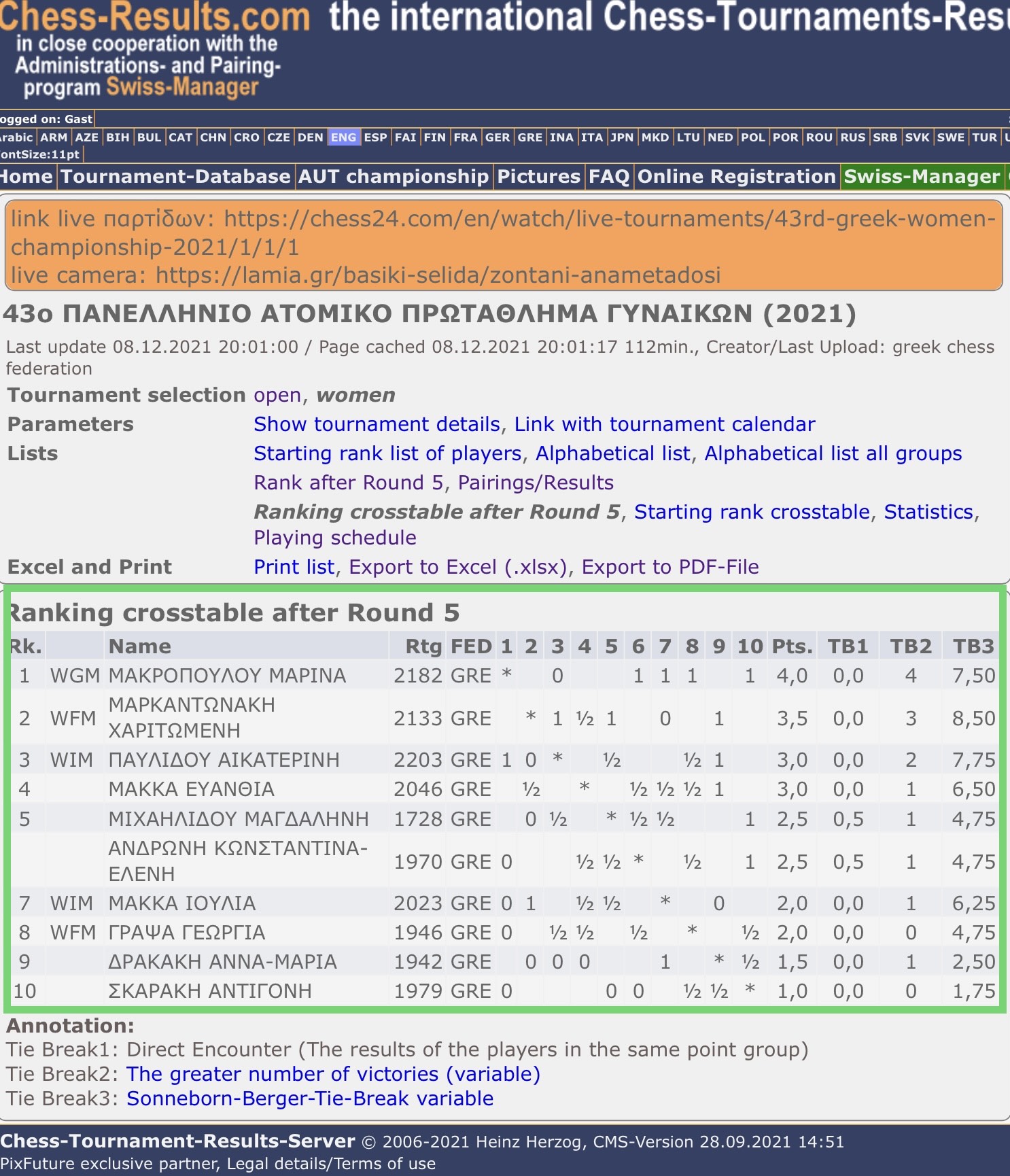Screen dimensions: 1010x1176
Task: Click rating value 2203
Action: tap(419, 760)
